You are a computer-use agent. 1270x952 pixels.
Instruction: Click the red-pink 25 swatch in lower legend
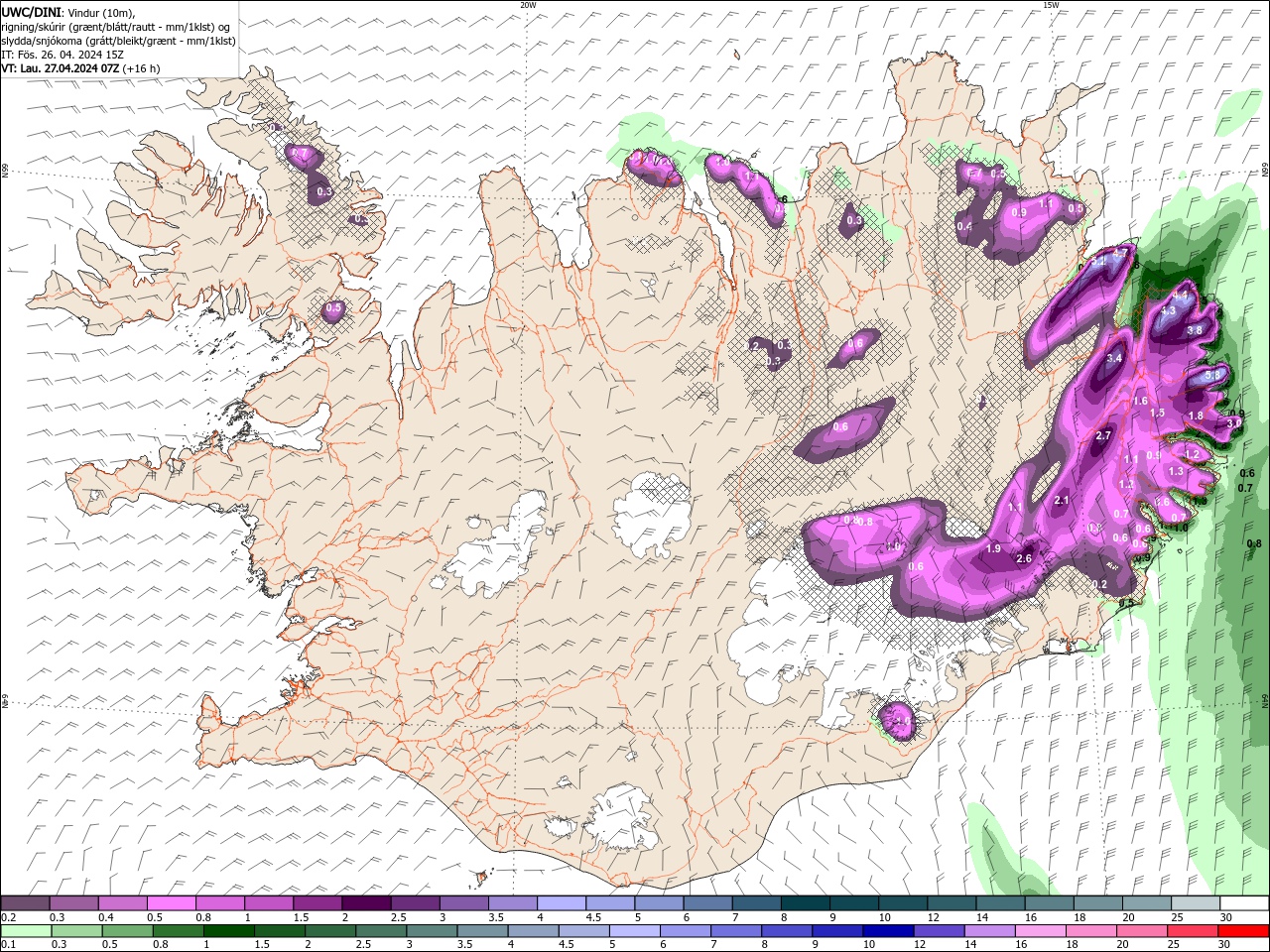coord(1193,931)
